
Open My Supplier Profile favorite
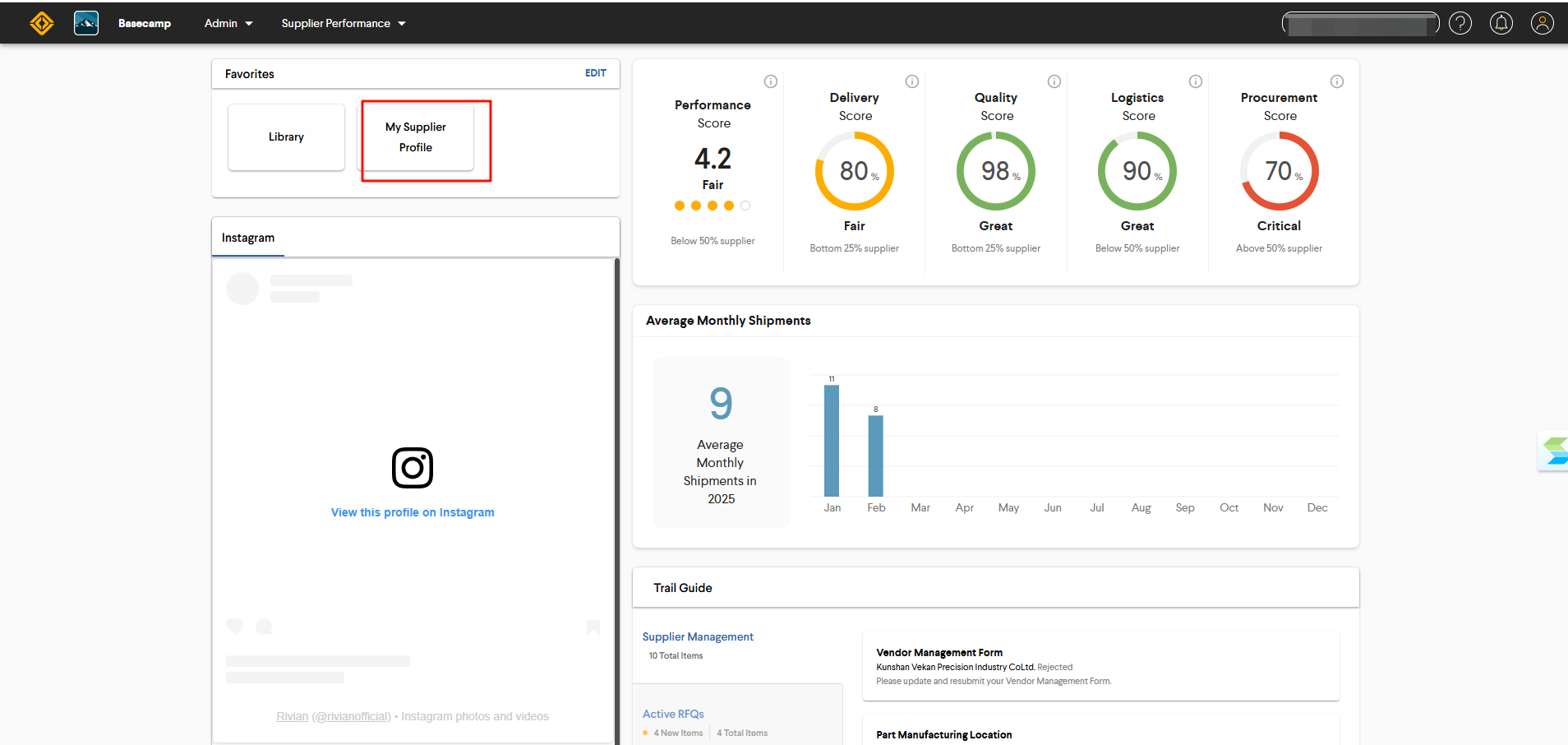[416, 137]
